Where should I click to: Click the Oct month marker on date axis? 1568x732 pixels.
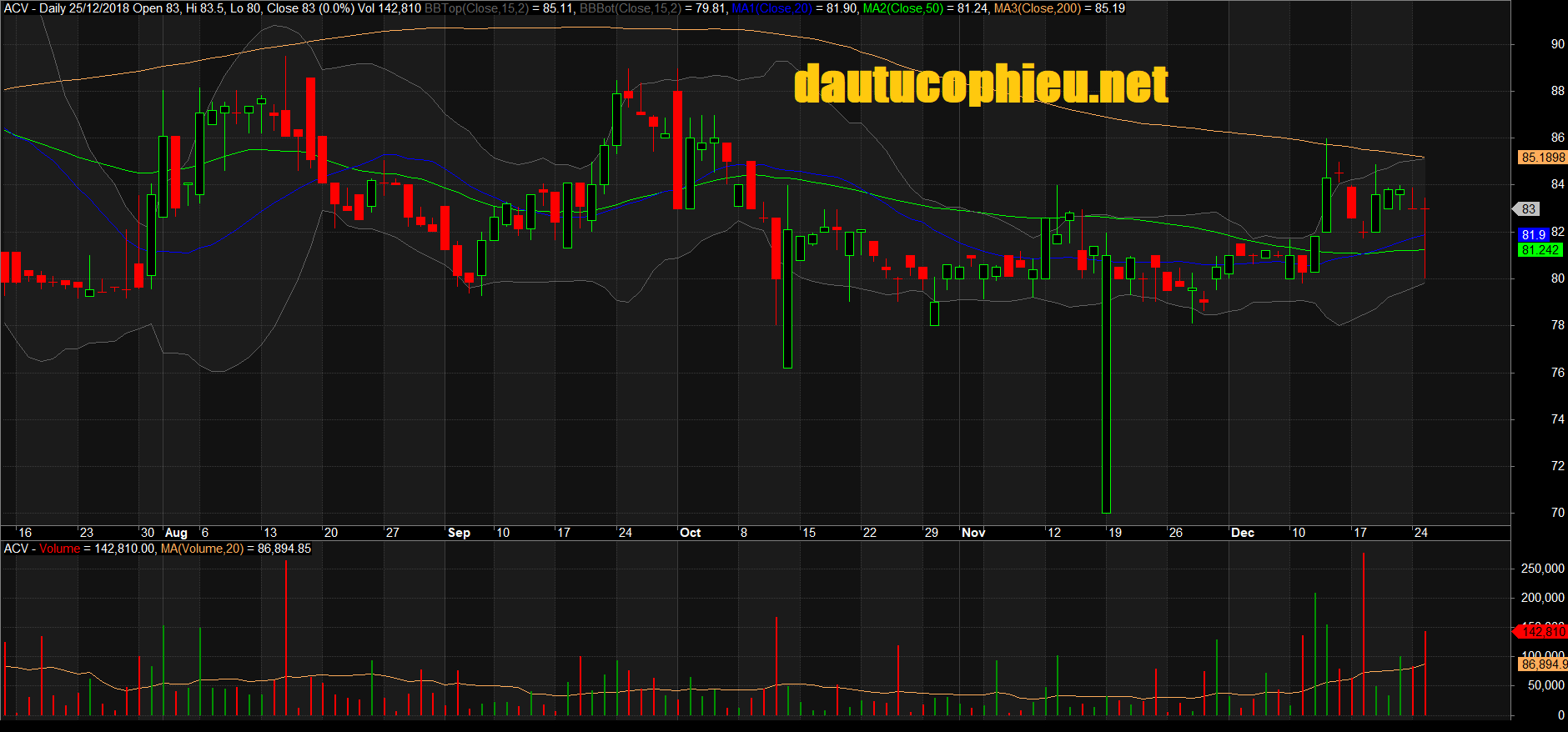[690, 533]
